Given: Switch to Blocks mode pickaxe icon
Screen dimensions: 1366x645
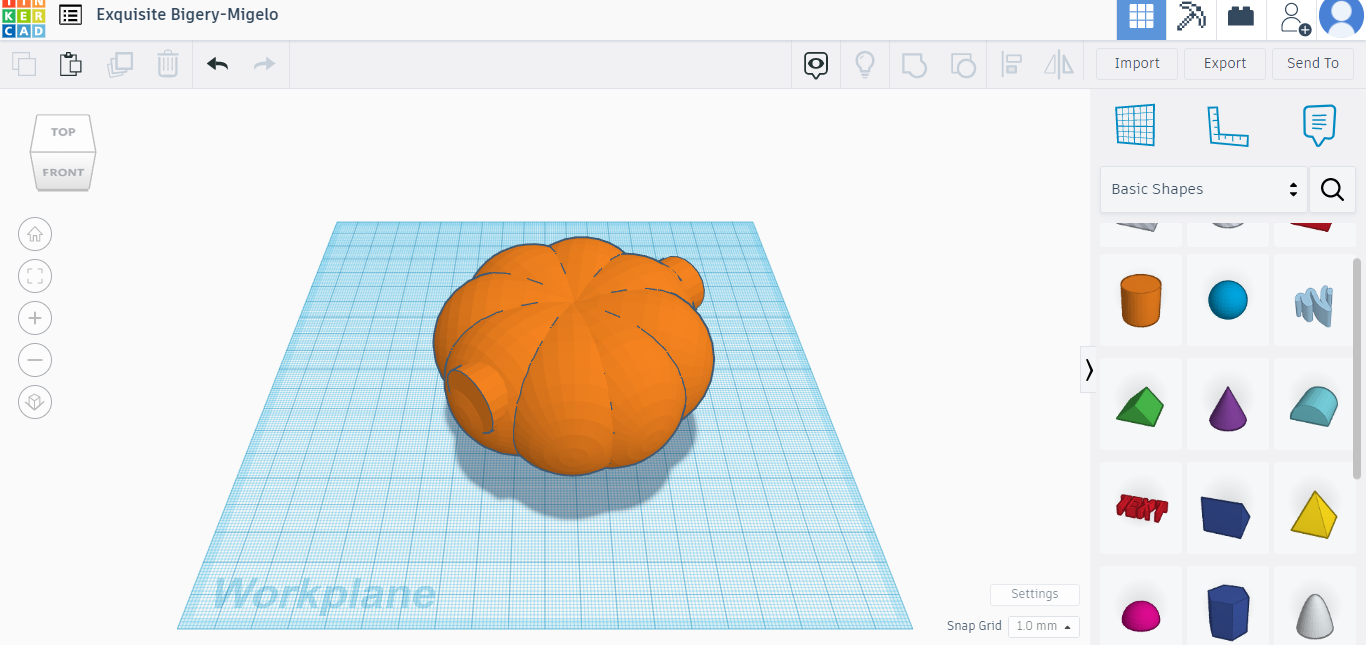Looking at the screenshot, I should [1190, 18].
